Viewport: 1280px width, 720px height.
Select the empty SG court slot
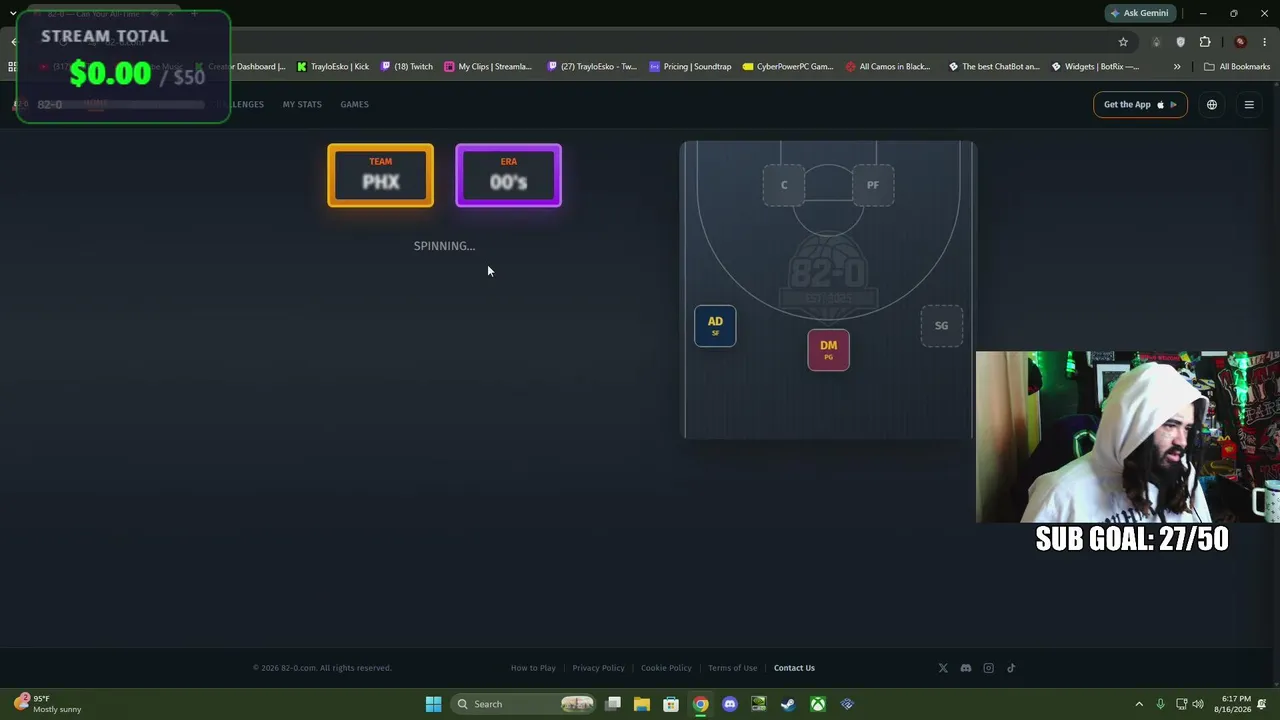coord(941,326)
